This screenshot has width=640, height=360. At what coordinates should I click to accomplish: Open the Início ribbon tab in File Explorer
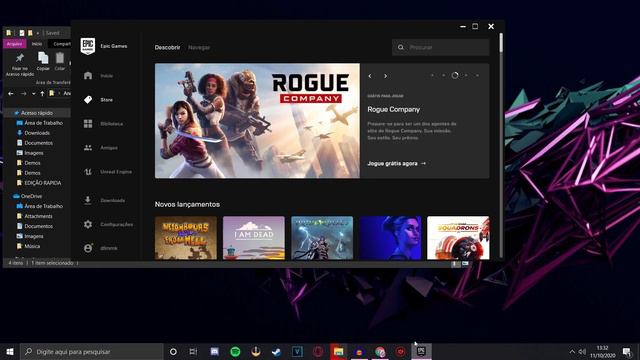[x=37, y=44]
